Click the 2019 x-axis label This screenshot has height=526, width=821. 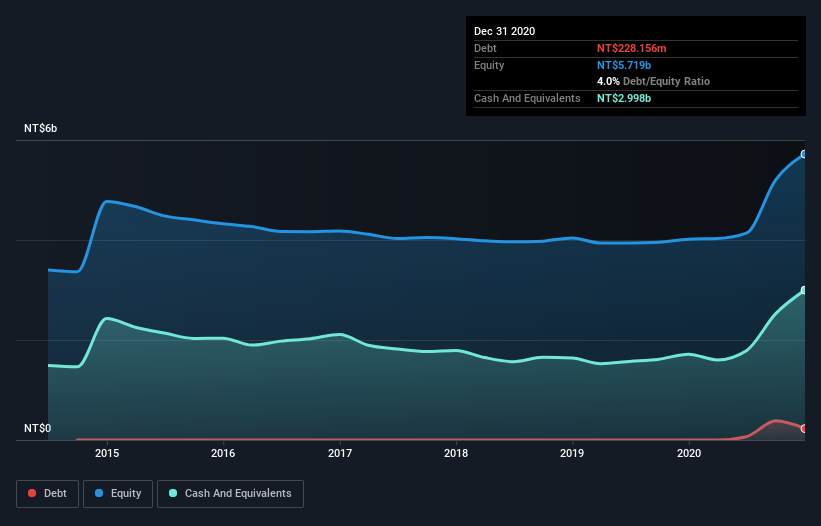(x=572, y=453)
